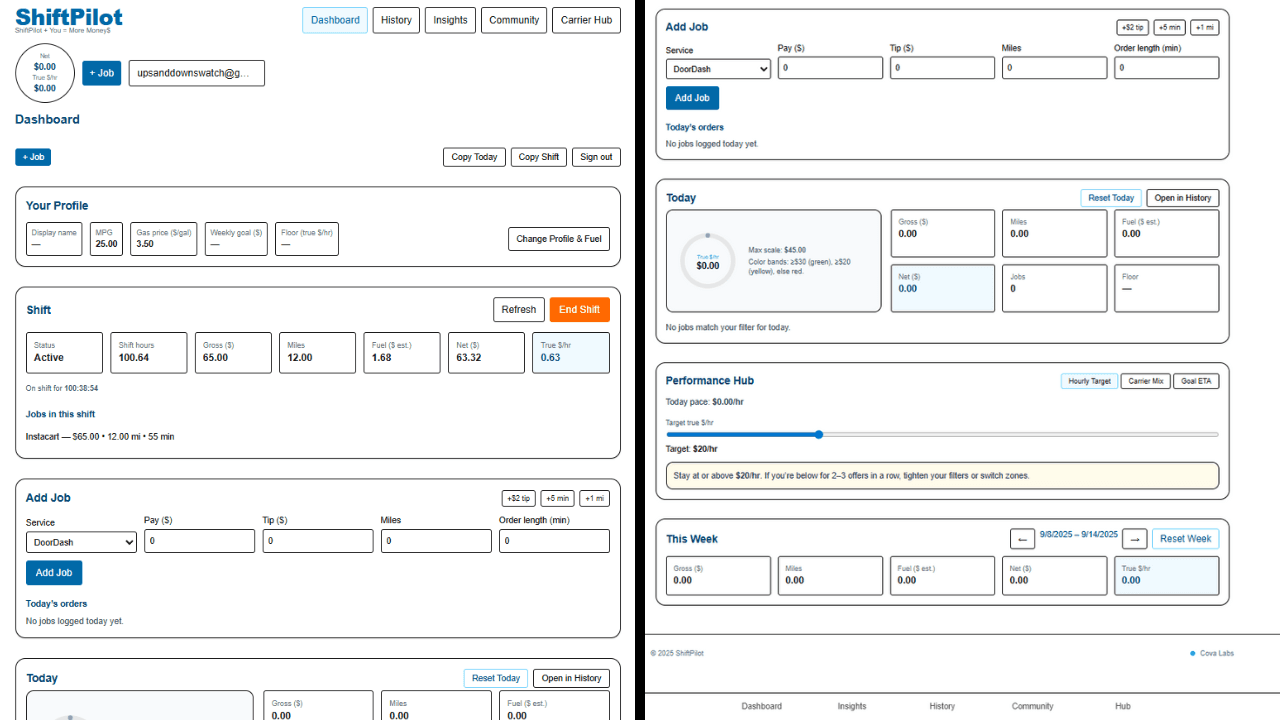Click Open in History in the left pane
The width and height of the screenshot is (1280, 720).
[x=571, y=678]
